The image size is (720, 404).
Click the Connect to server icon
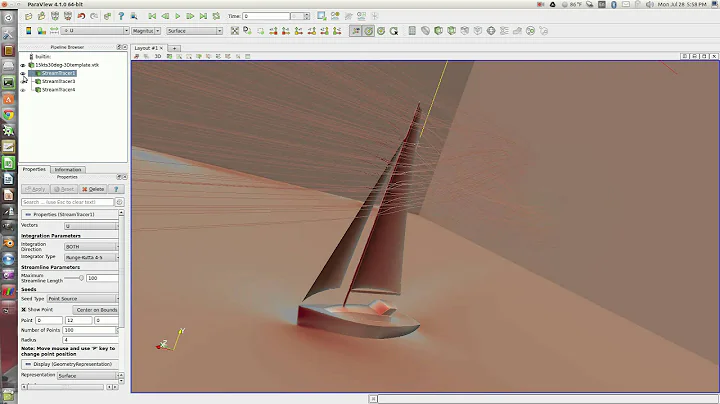(x=55, y=16)
